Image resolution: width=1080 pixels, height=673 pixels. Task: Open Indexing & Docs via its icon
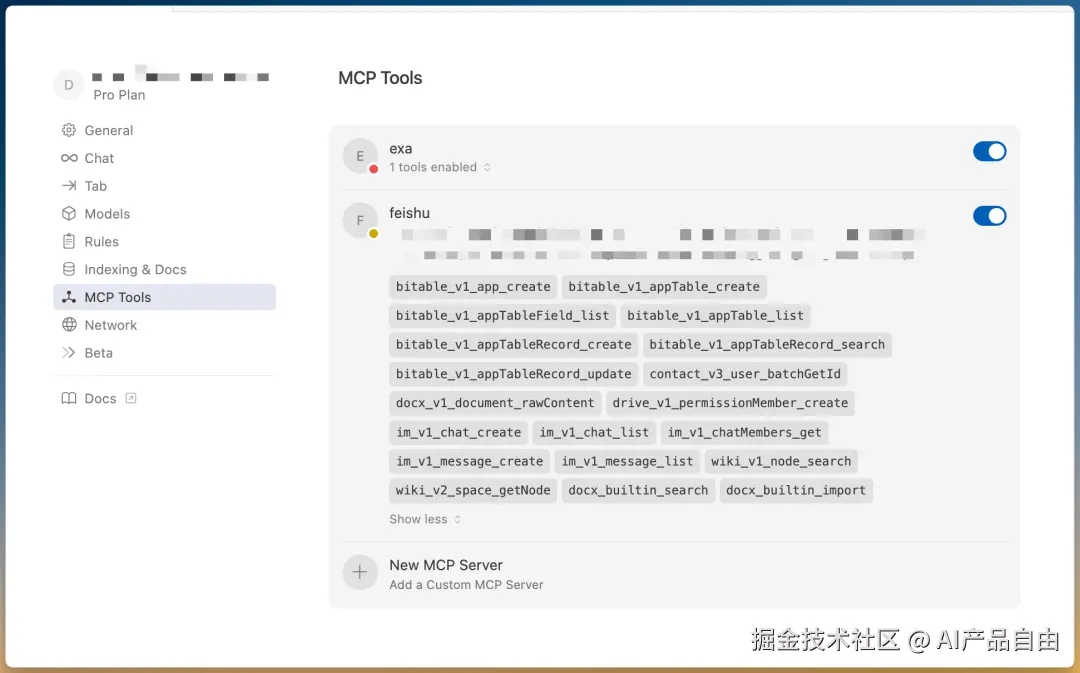tap(68, 269)
